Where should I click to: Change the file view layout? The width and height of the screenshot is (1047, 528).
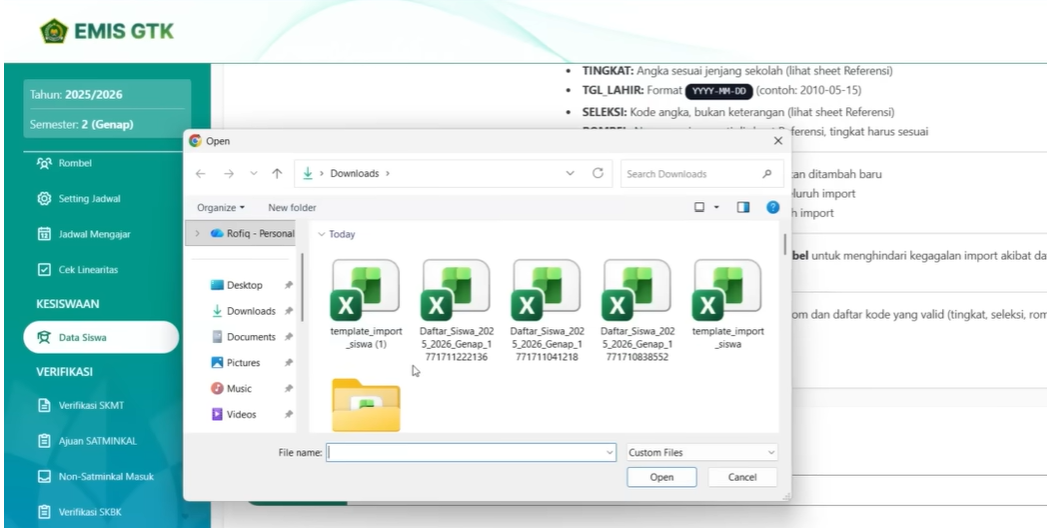699,208
